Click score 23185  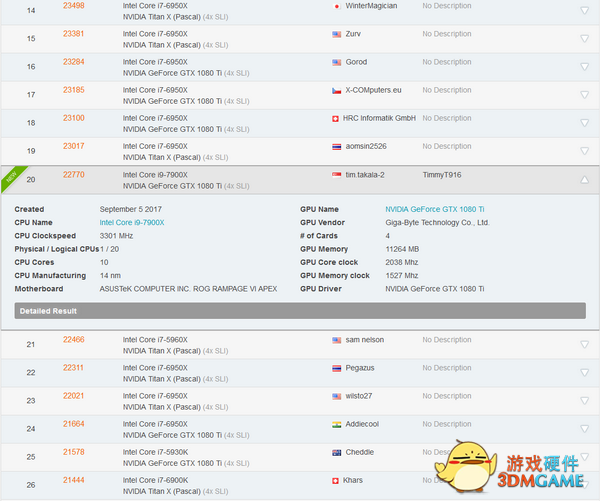point(73,90)
